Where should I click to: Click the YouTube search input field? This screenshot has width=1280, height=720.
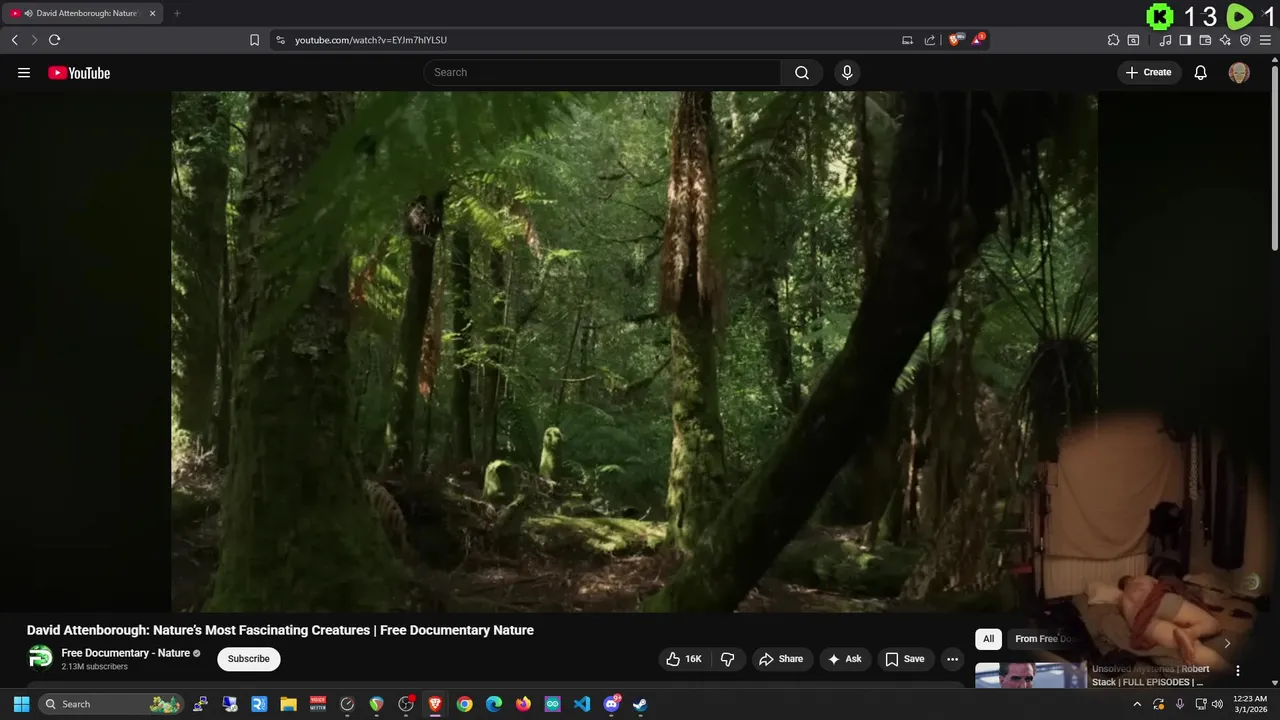click(602, 72)
